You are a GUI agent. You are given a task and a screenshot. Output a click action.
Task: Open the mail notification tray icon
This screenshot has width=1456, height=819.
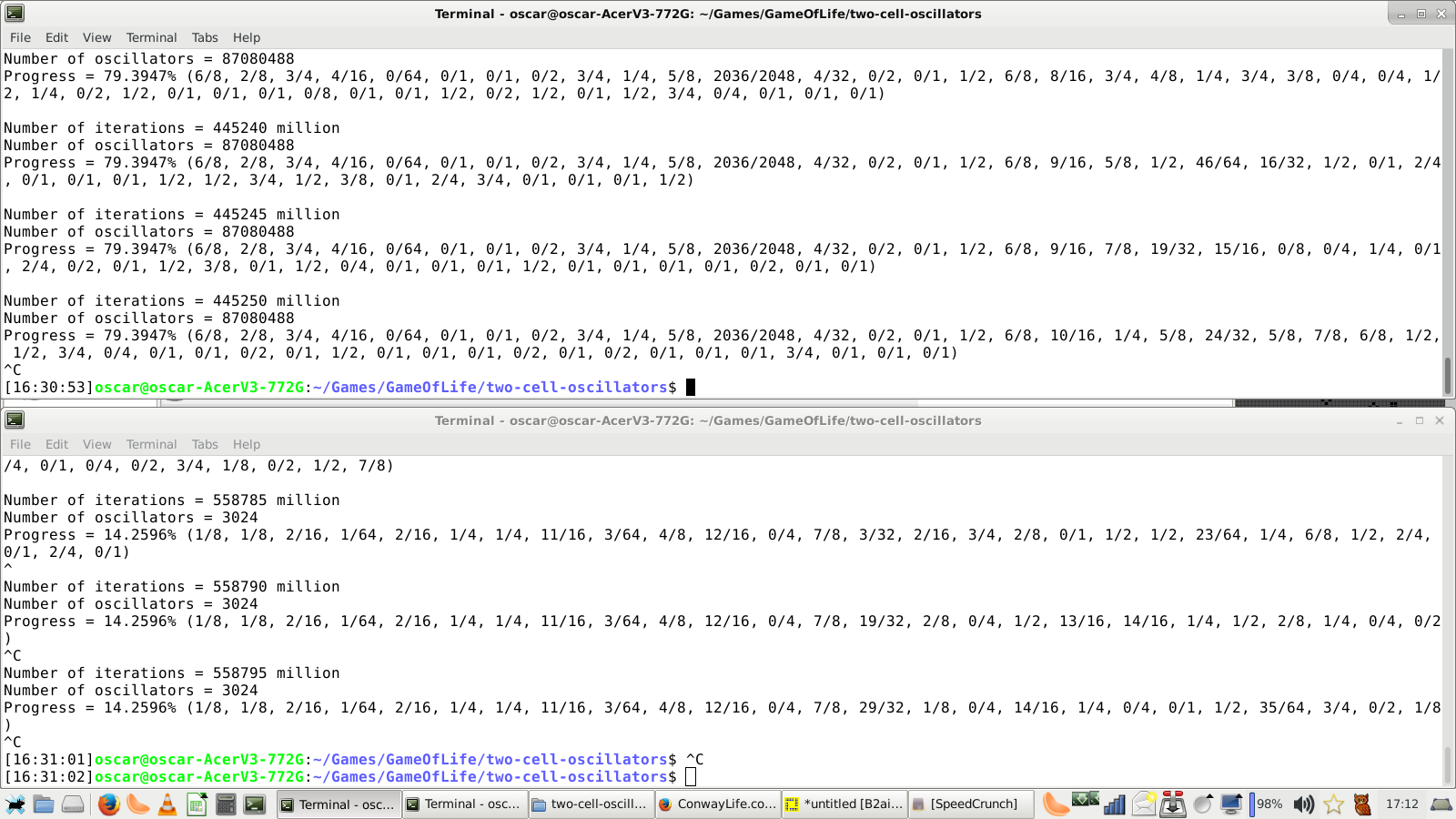tap(1144, 804)
